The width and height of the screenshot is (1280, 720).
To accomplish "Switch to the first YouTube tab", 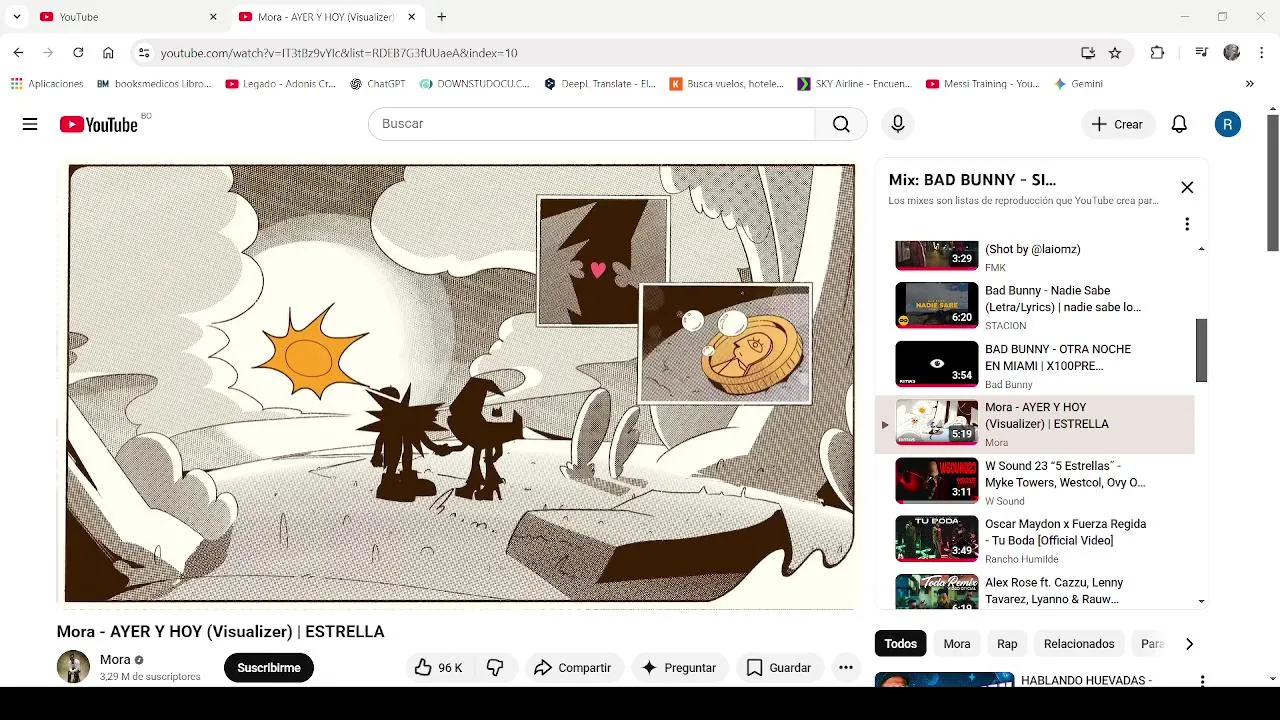I will pos(128,17).
